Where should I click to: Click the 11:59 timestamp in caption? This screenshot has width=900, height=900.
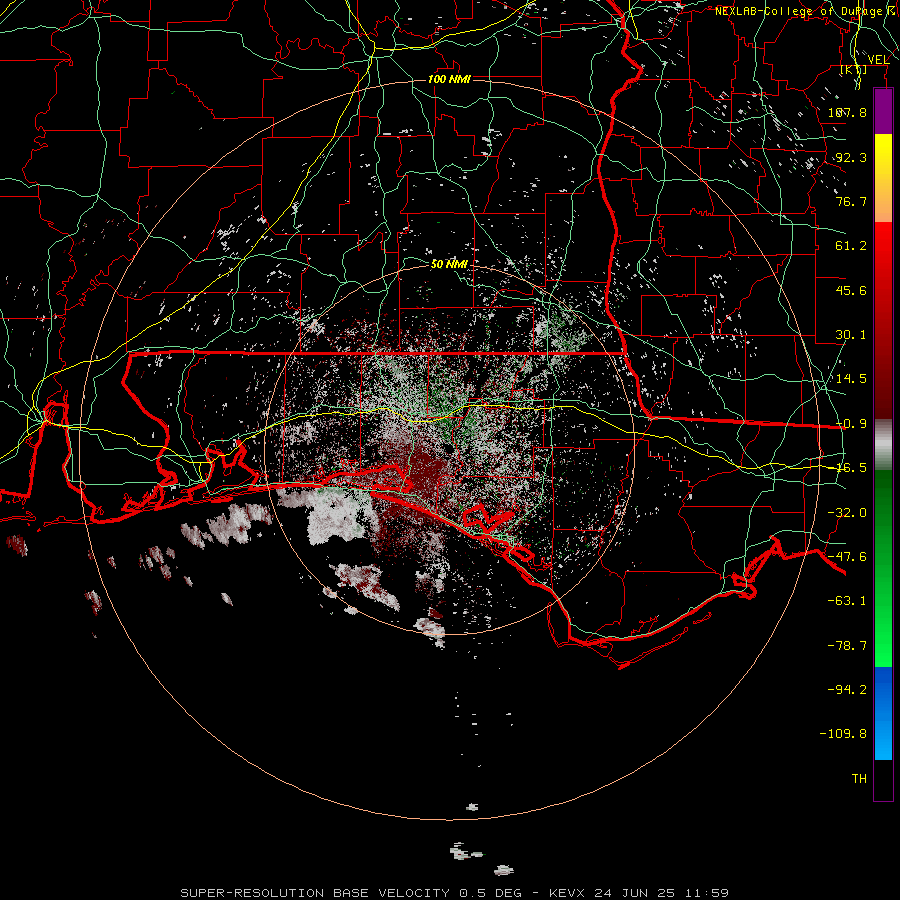709,893
